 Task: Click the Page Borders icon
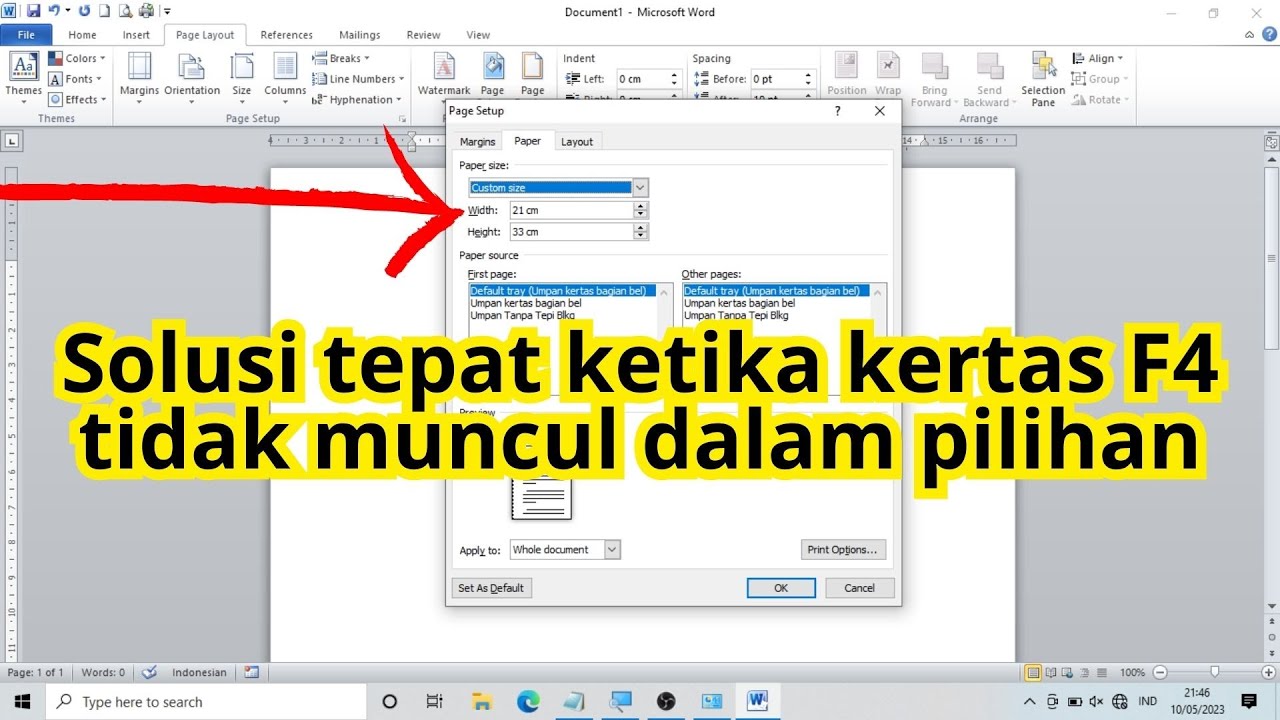point(532,67)
